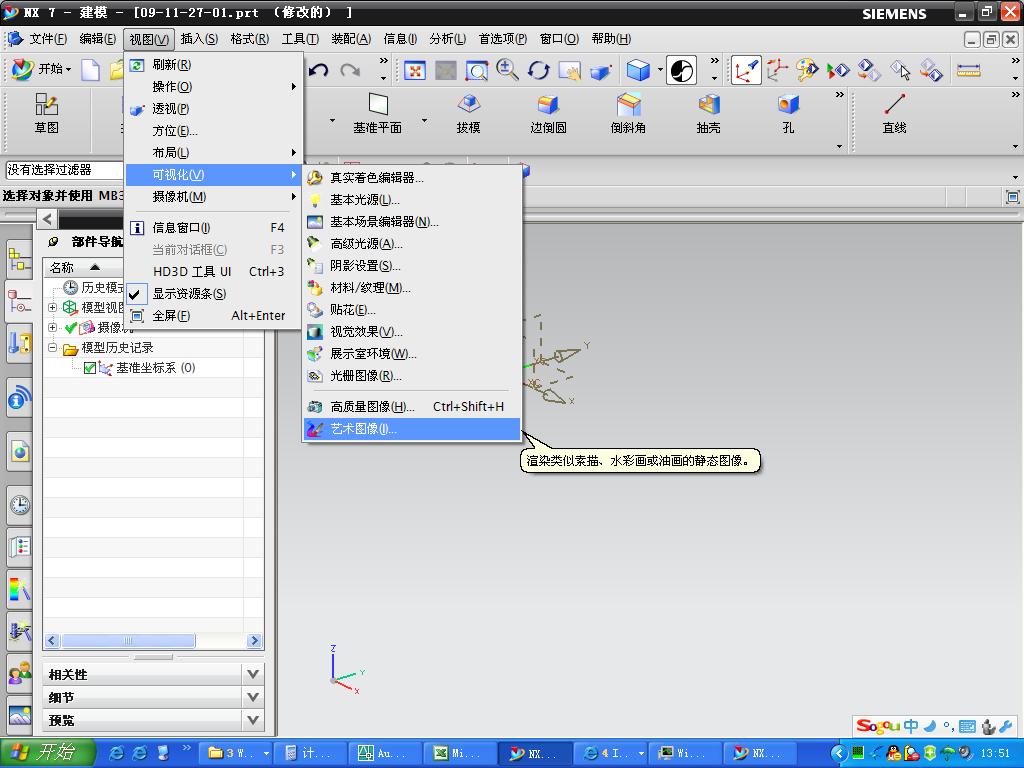Click the Zoom in/out magnifier icon
The width and height of the screenshot is (1024, 768).
[507, 70]
